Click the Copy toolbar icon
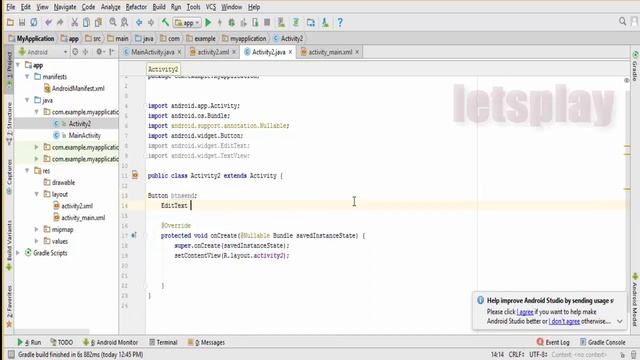This screenshot has width=640, height=360. click(87, 22)
